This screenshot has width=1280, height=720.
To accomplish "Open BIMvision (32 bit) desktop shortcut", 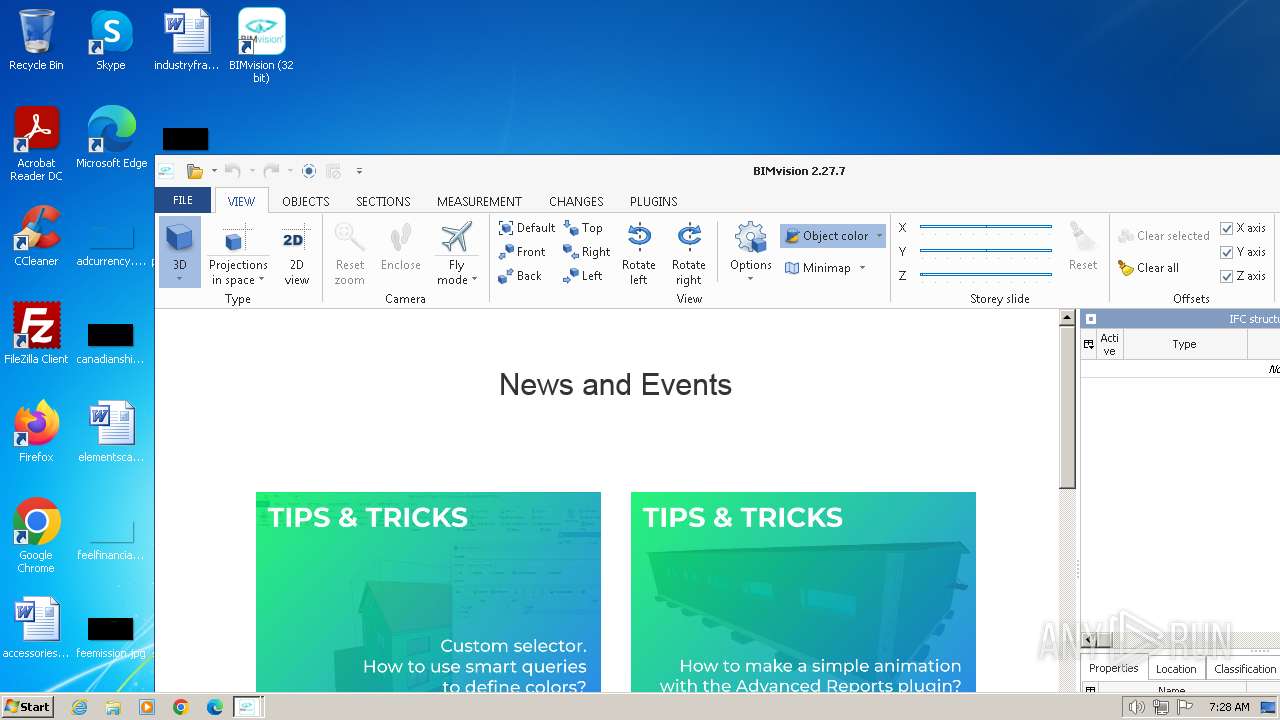I will click(x=261, y=46).
